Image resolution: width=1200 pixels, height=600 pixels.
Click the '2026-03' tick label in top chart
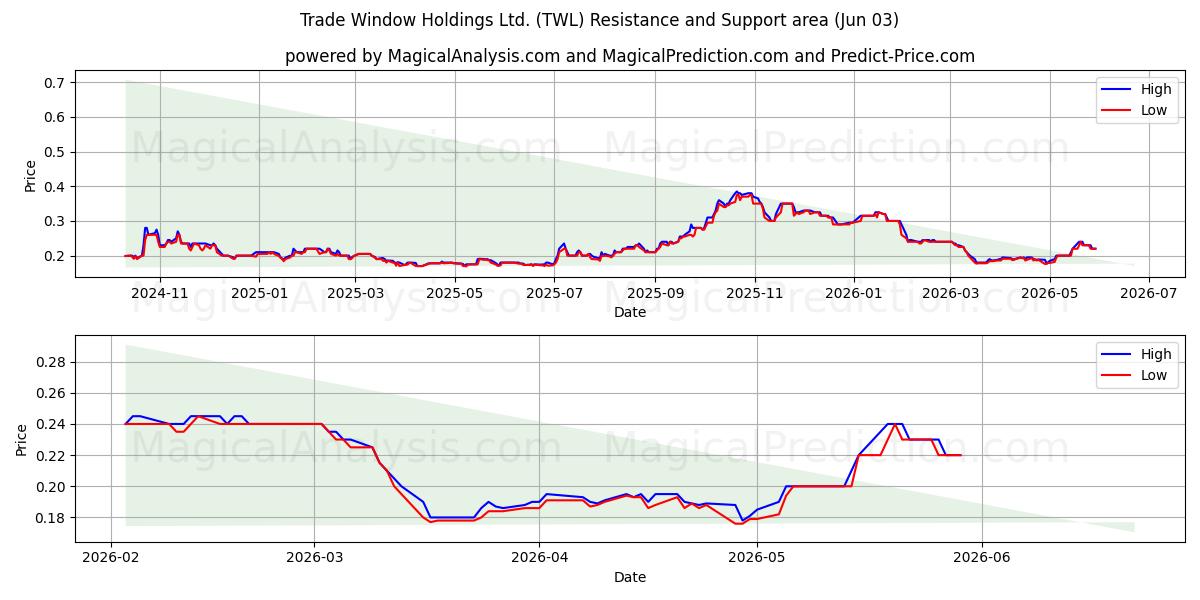click(949, 293)
